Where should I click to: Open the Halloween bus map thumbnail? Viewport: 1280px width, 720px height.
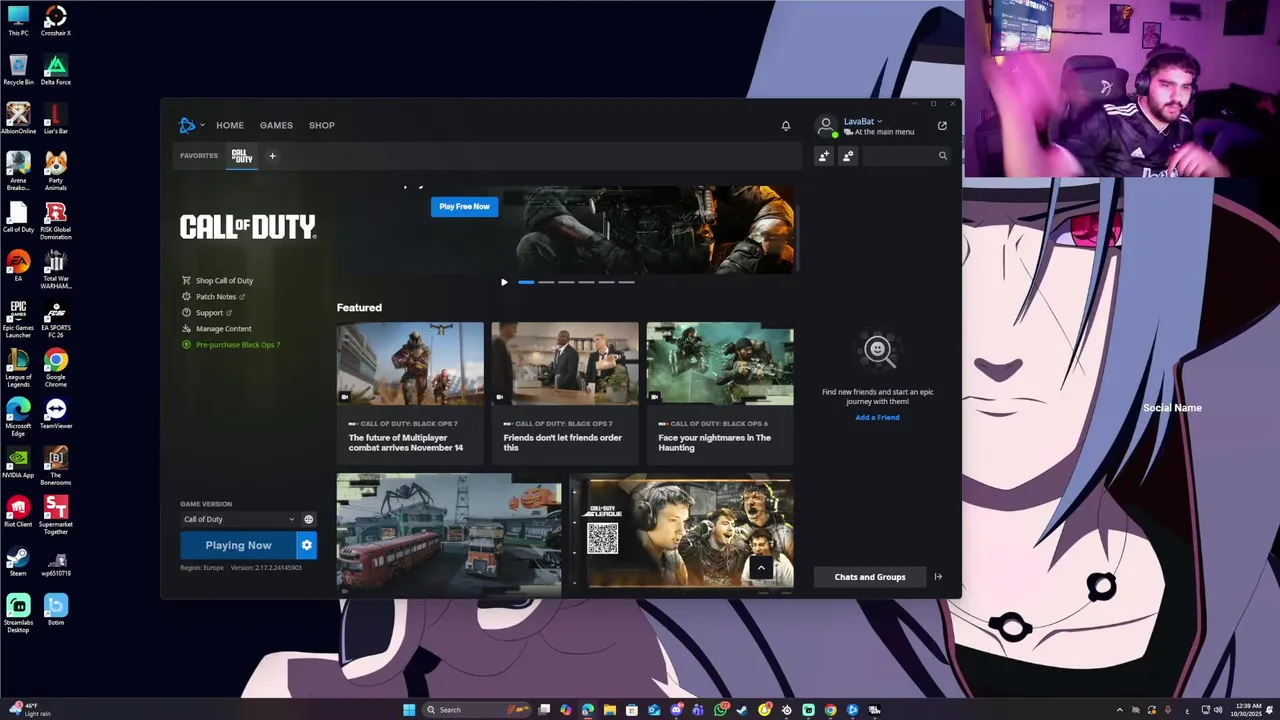click(449, 533)
